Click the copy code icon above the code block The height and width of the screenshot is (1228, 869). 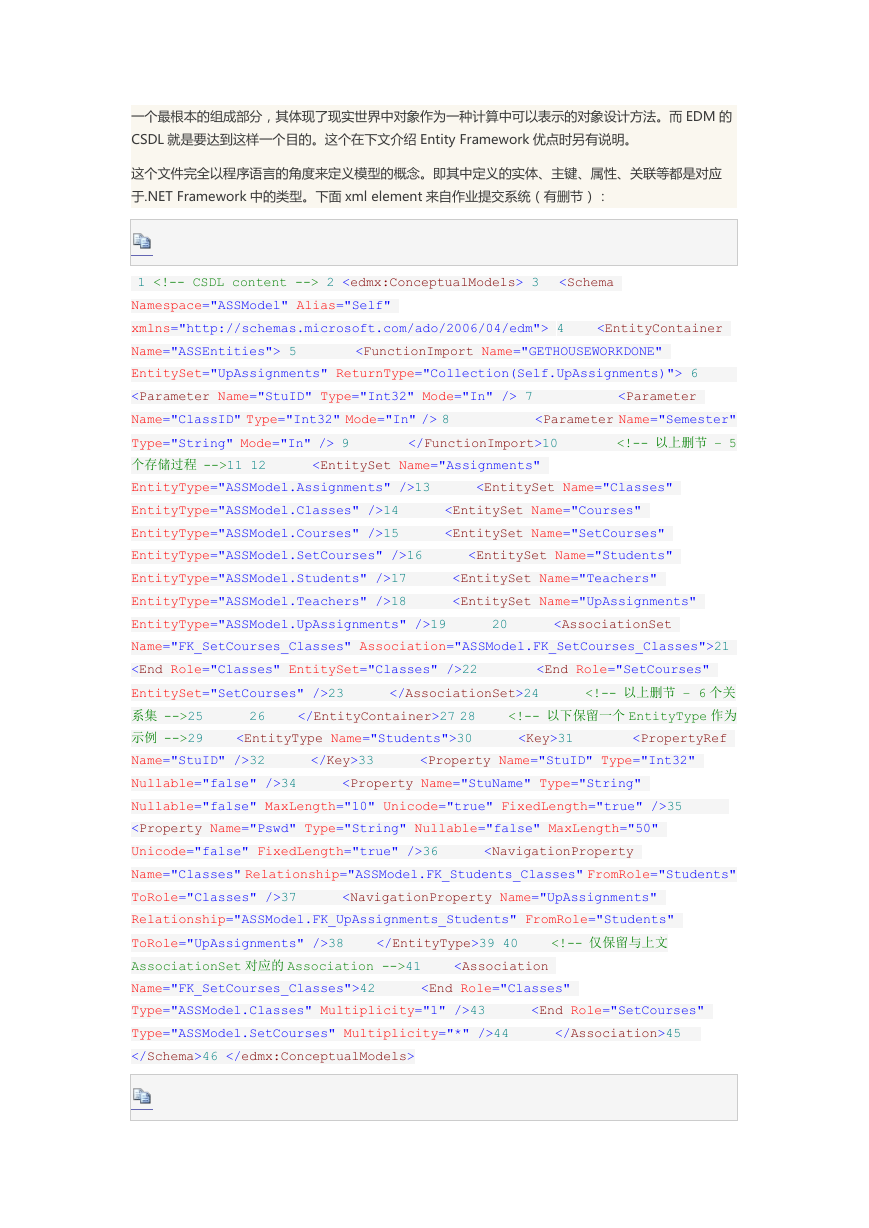pos(142,242)
